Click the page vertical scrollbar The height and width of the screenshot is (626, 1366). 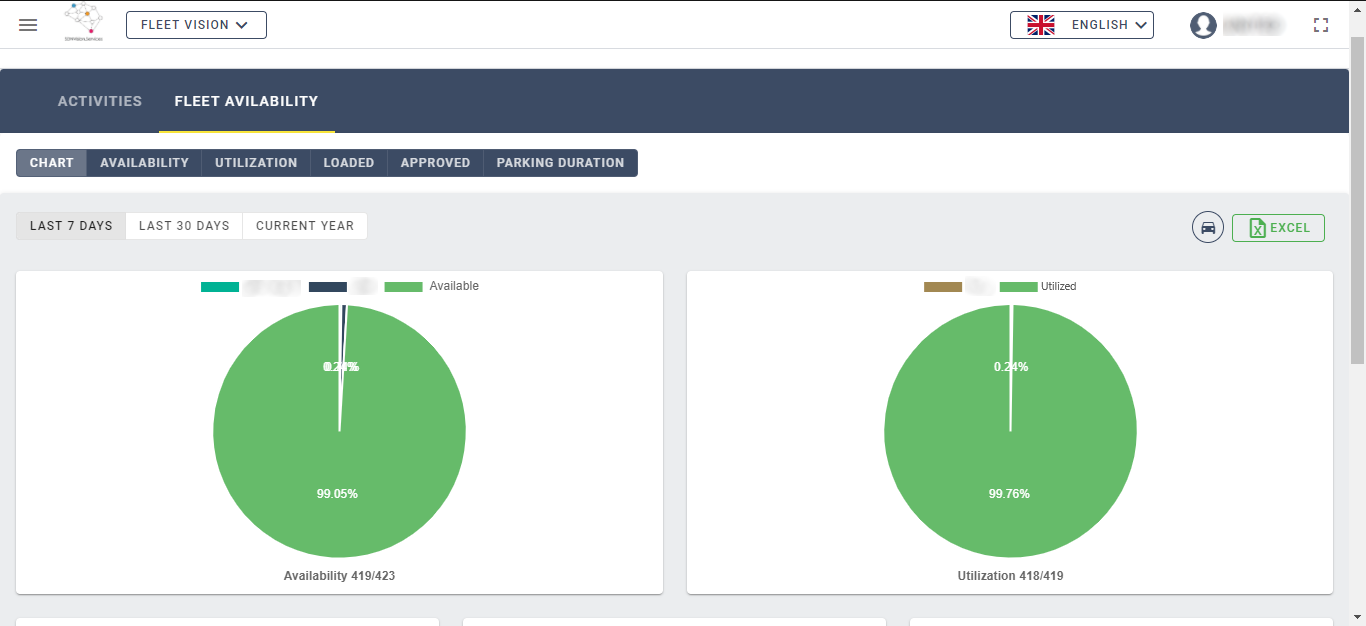pos(1357,200)
